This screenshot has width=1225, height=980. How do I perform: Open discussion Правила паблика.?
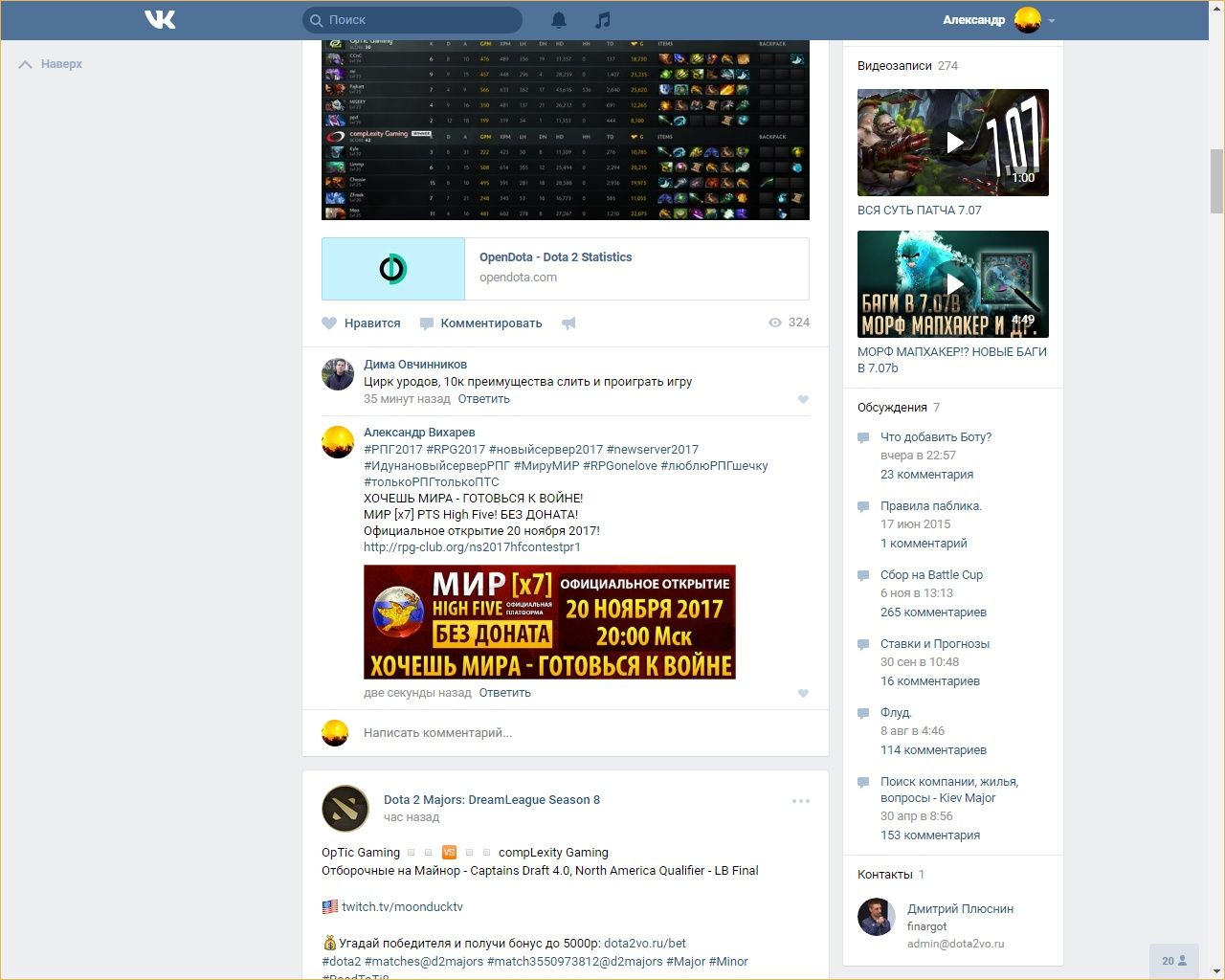931,506
